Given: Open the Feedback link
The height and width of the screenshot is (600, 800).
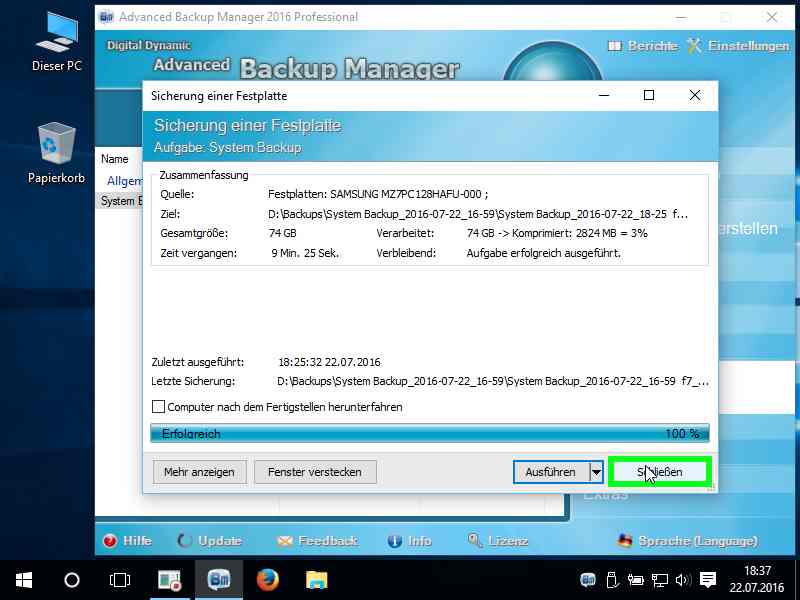Looking at the screenshot, I should click(x=317, y=541).
